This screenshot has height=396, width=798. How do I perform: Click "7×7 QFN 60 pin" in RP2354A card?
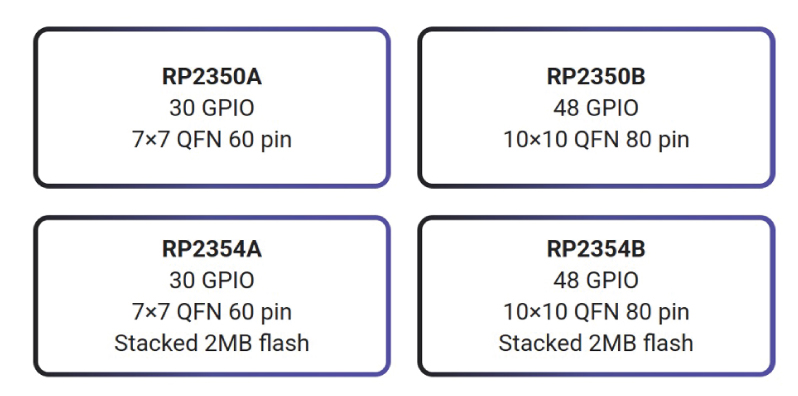pos(212,312)
